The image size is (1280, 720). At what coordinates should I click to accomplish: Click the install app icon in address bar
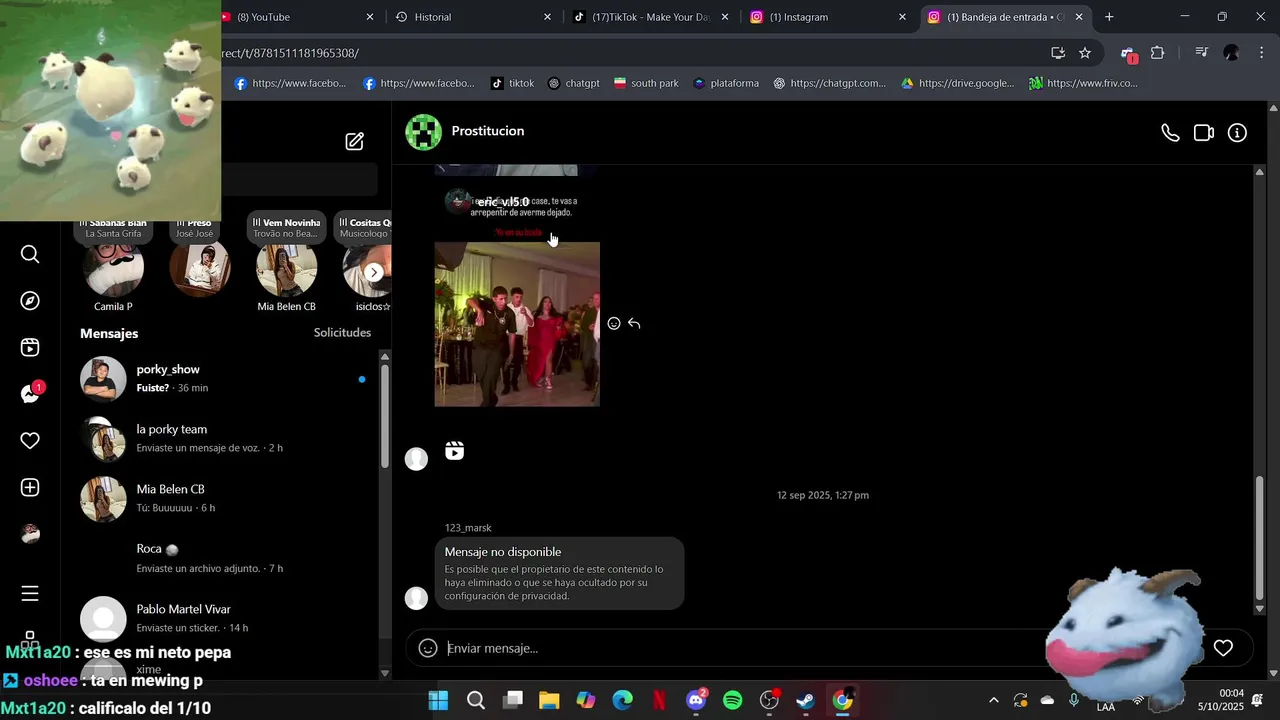click(1058, 53)
